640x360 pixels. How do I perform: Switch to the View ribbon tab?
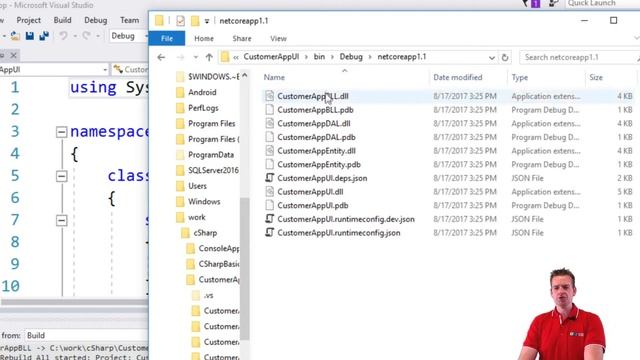click(278, 38)
